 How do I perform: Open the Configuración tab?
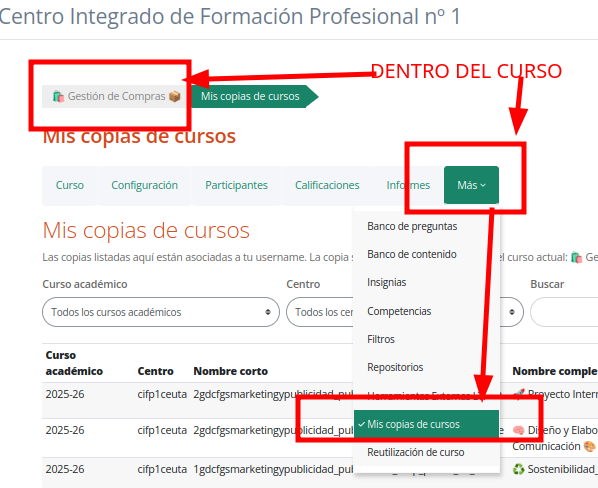[x=145, y=185]
